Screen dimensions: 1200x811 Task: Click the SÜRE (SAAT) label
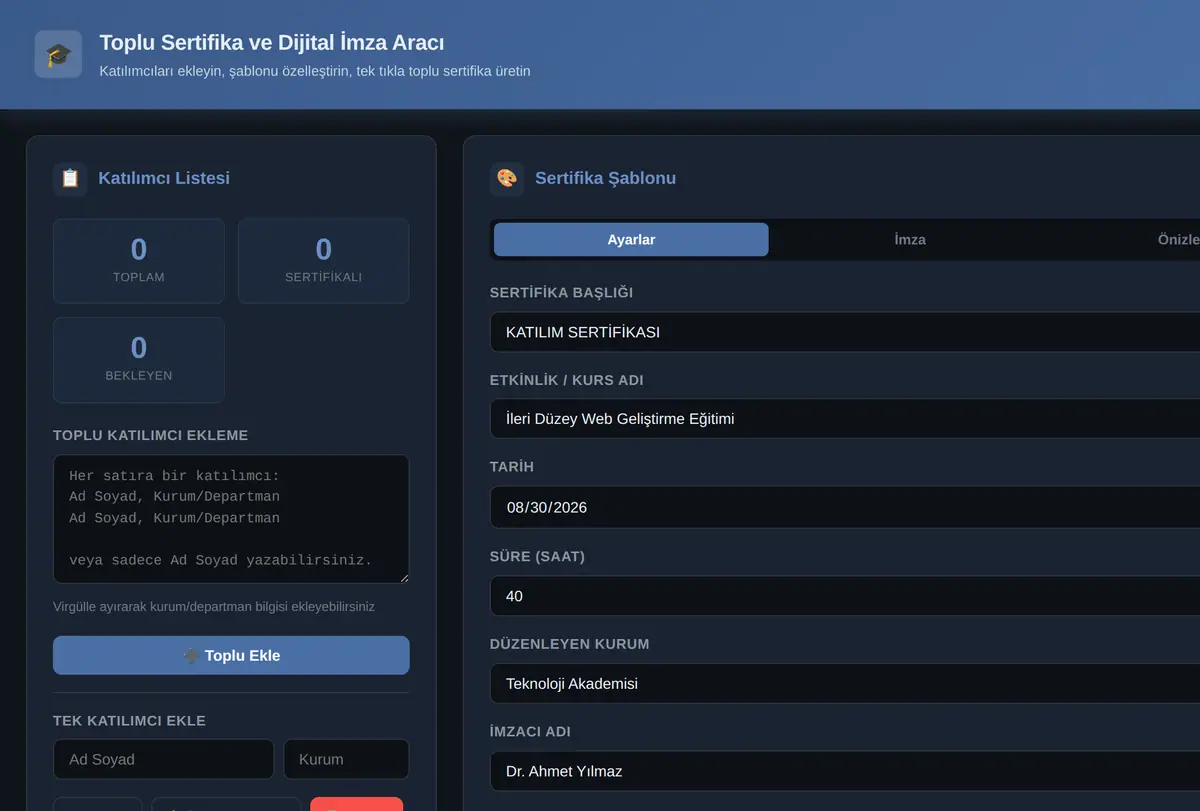tap(537, 556)
